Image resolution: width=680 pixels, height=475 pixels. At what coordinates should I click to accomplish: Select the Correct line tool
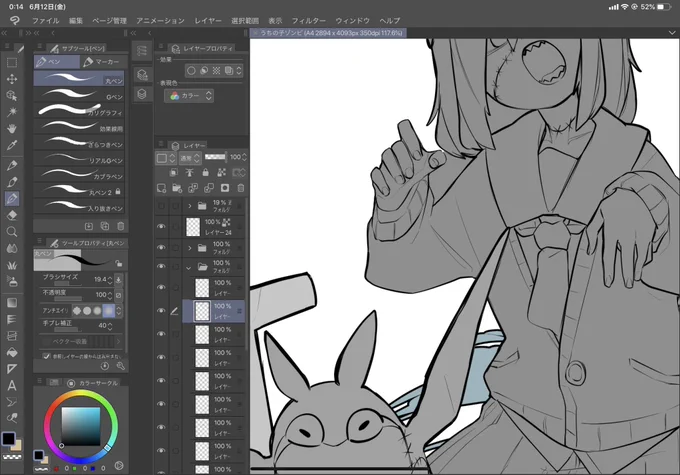coord(12,418)
